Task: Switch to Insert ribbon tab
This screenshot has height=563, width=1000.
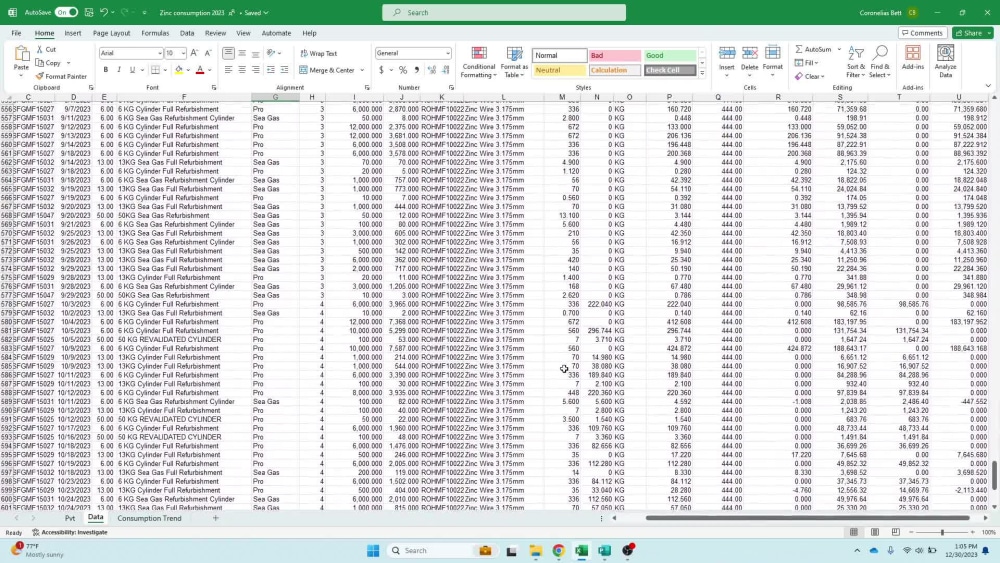Action: (x=73, y=33)
